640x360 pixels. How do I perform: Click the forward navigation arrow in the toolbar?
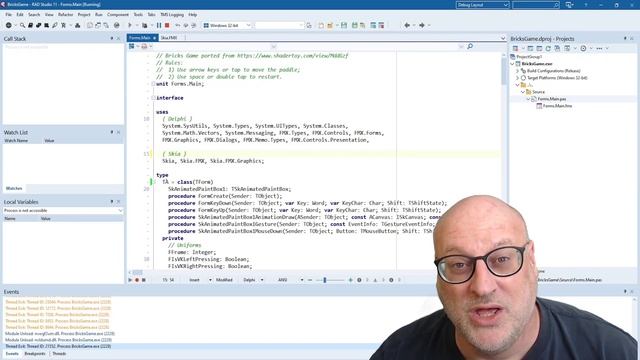pos(422,25)
